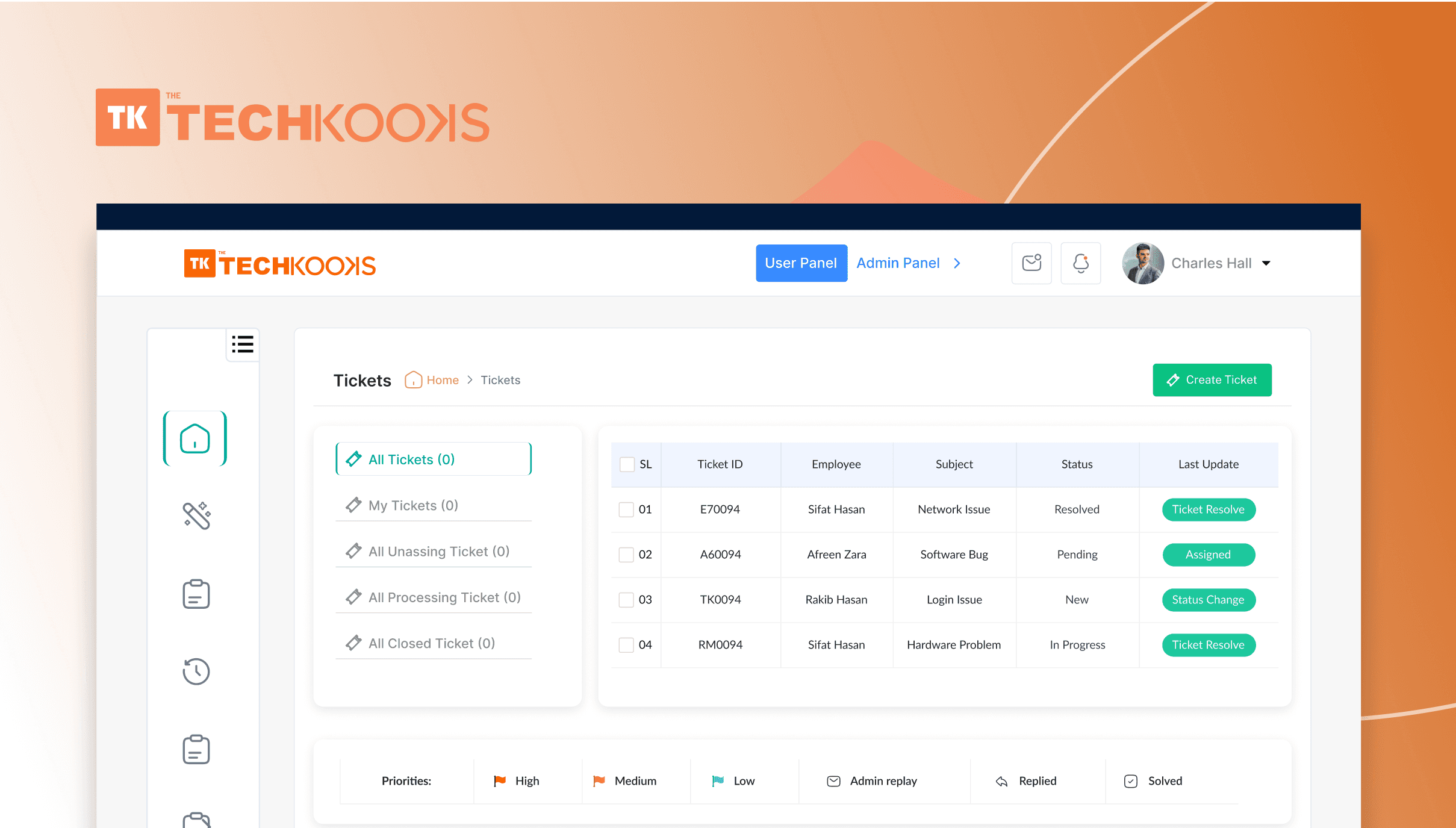Click Charles Hall profile avatar
This screenshot has height=828, width=1456.
(1142, 263)
